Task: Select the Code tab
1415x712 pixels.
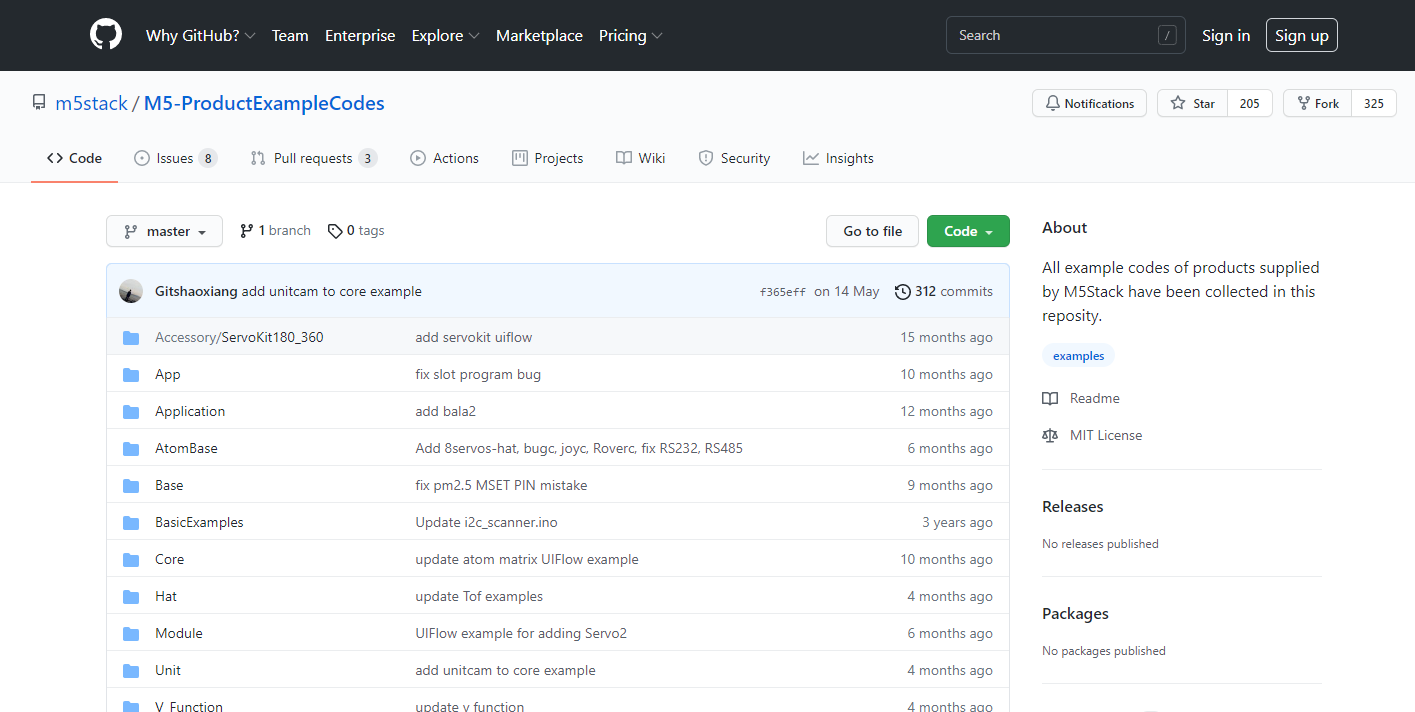Action: 75,158
